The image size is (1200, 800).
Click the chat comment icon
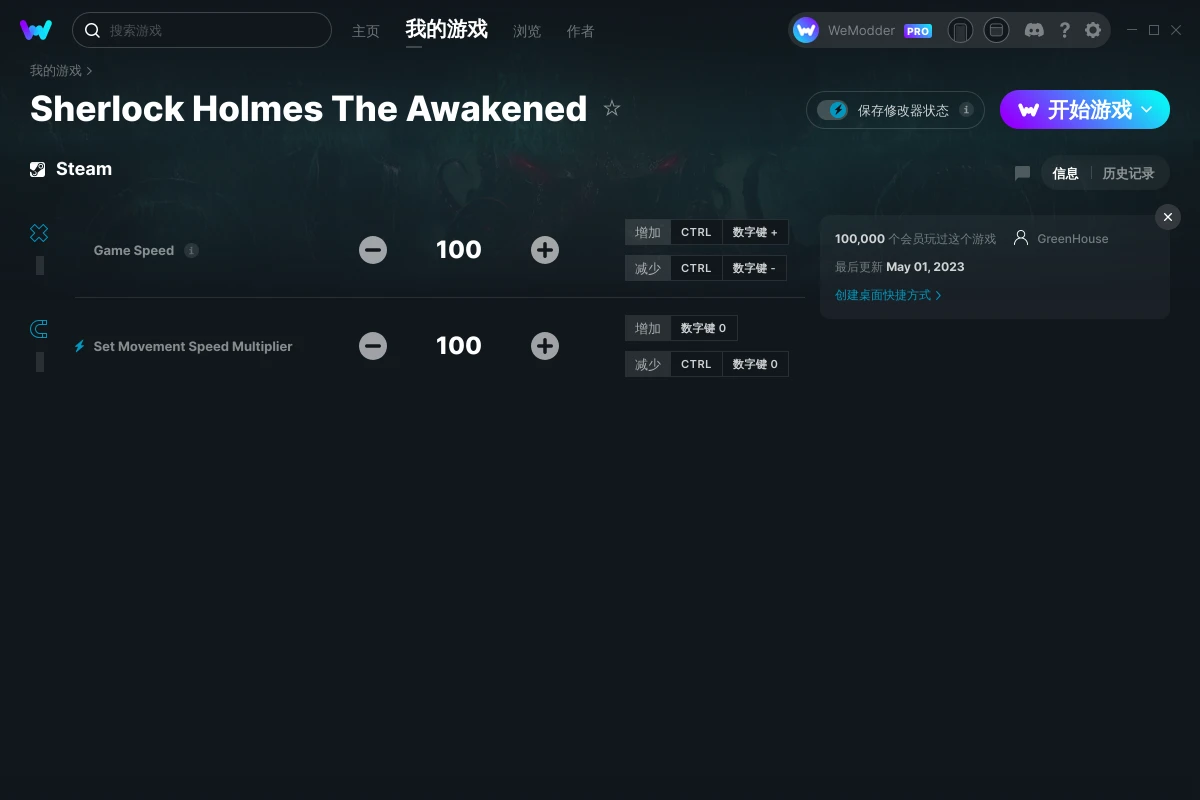pyautogui.click(x=1022, y=173)
